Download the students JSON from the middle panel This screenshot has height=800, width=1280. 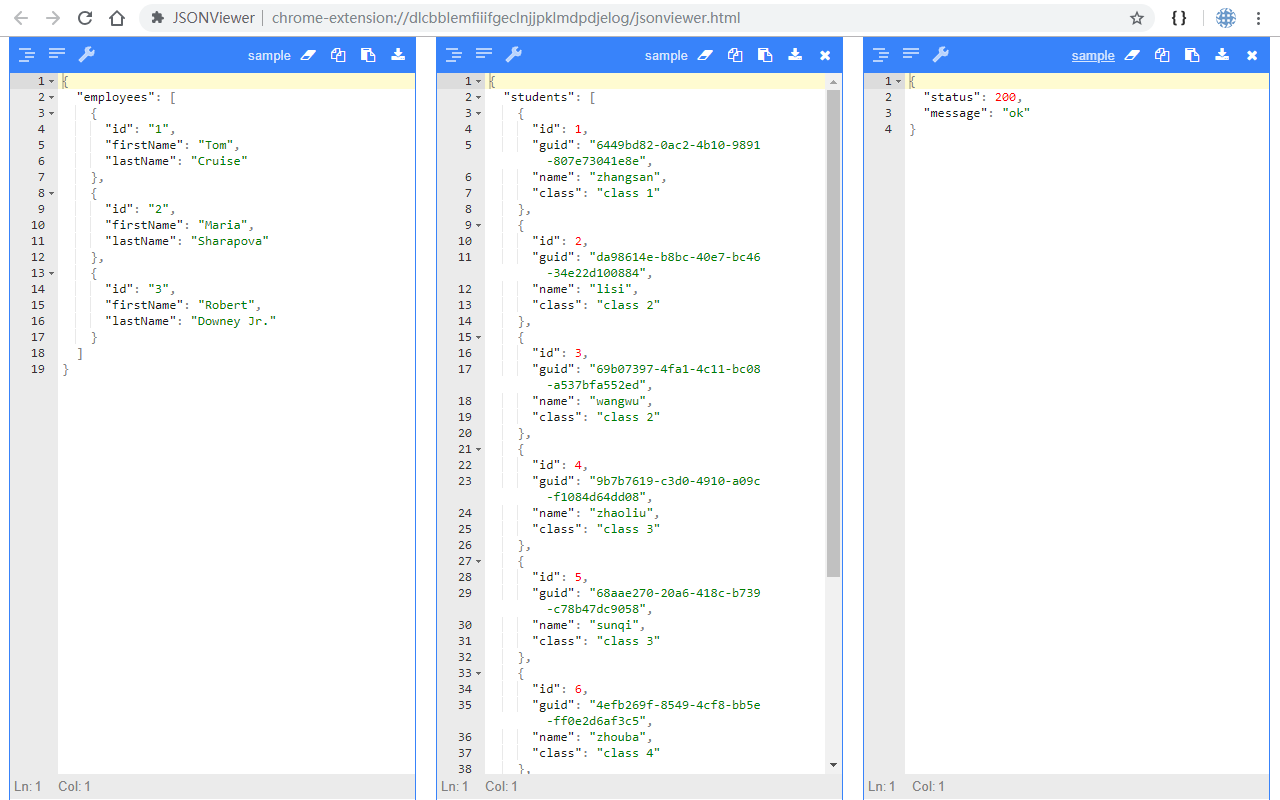(x=795, y=55)
